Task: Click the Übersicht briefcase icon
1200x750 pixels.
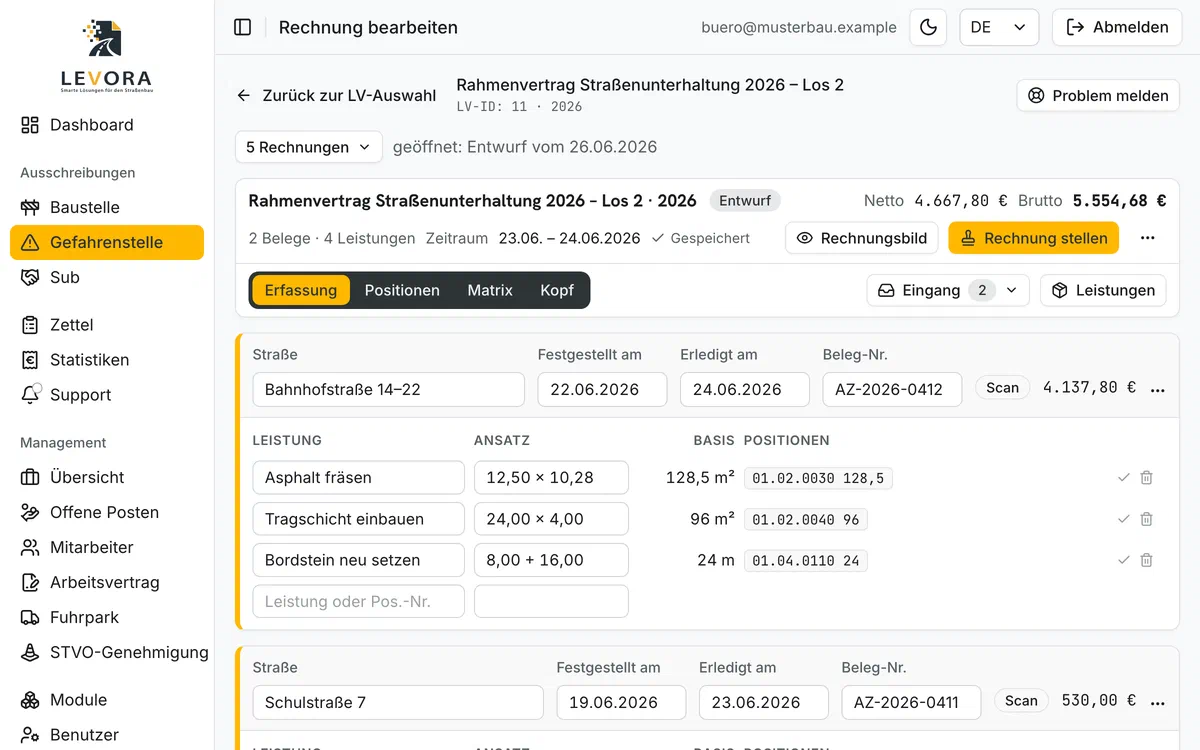Action: [x=30, y=477]
